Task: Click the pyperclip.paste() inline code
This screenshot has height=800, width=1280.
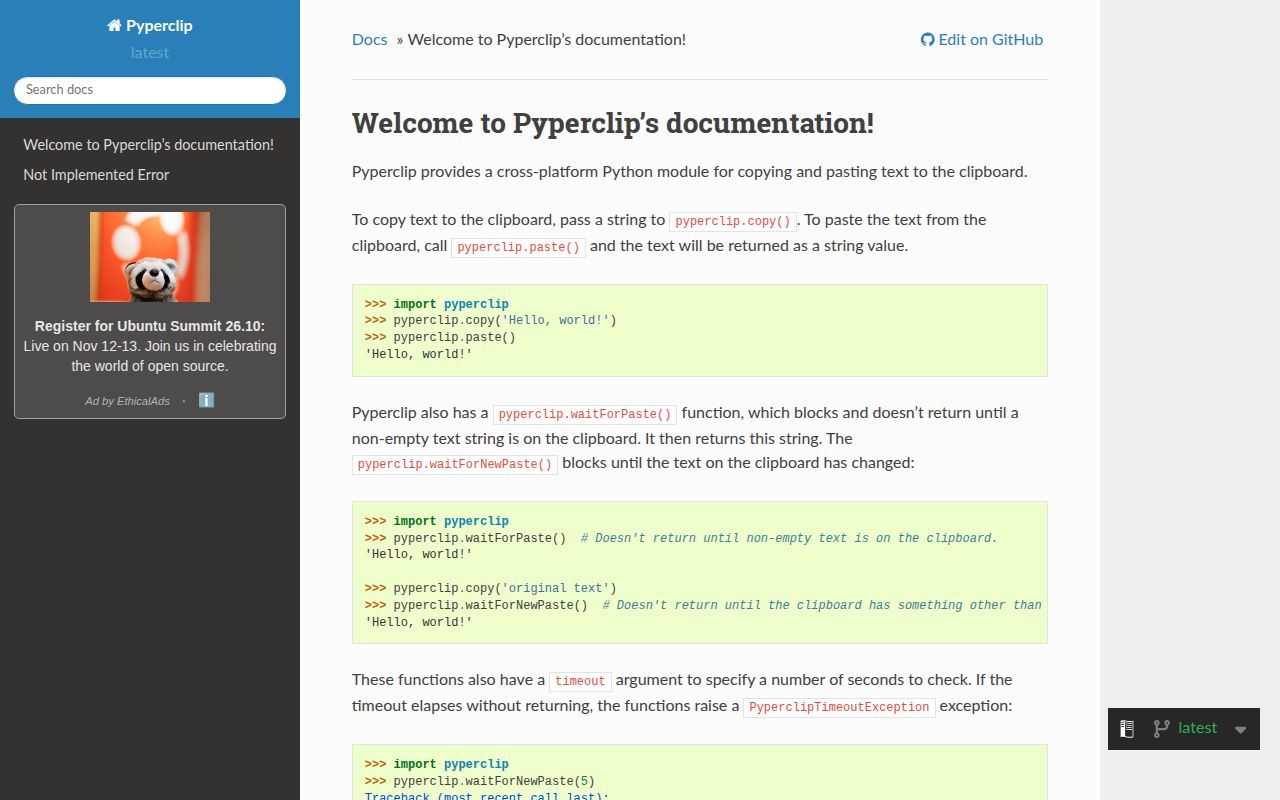Action: [x=519, y=247]
